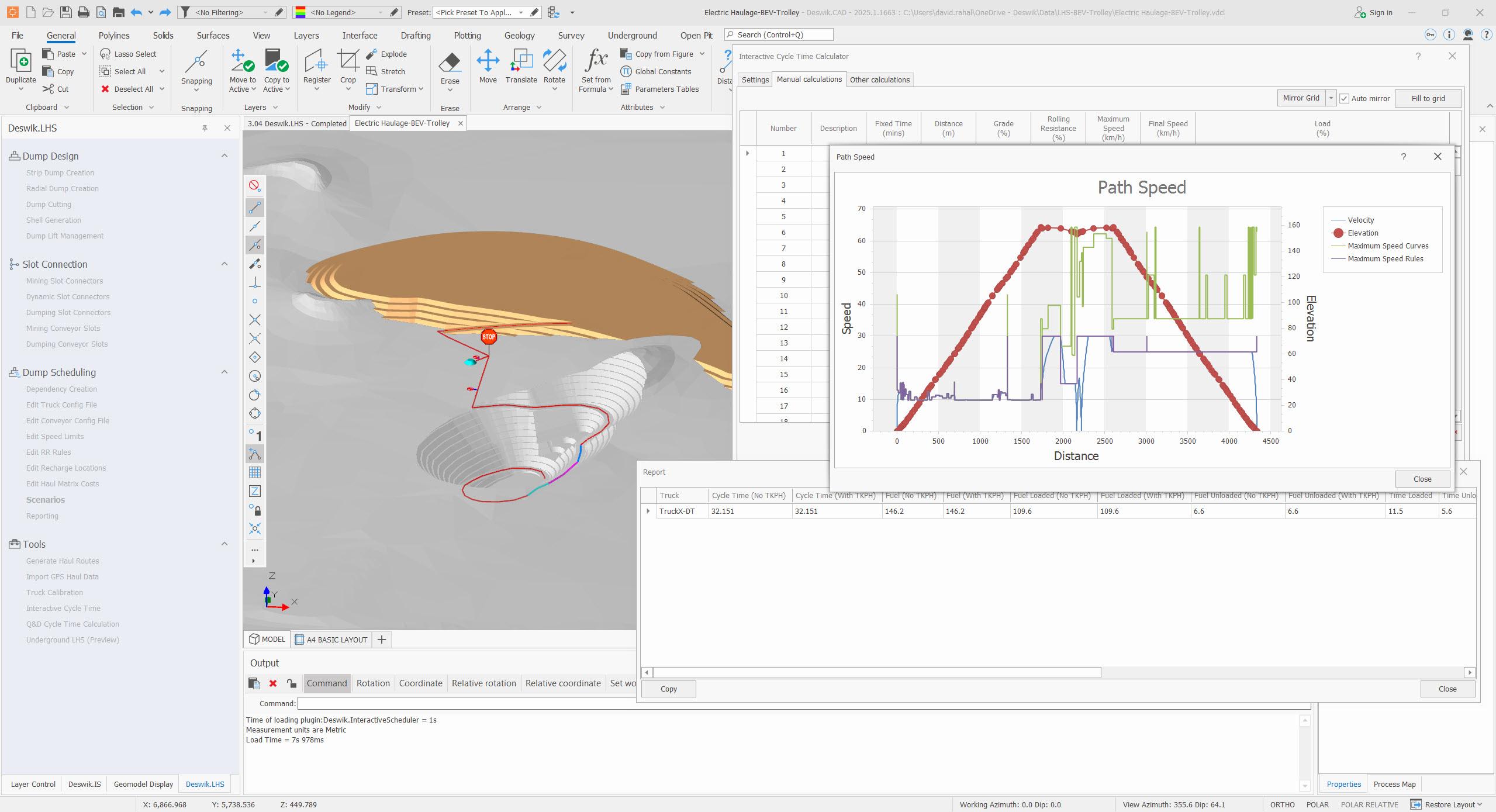Click the Copy button in Report window
This screenshot has width=1496, height=812.
668,689
